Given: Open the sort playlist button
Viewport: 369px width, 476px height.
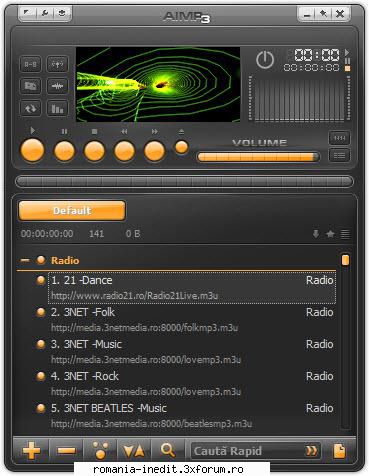Looking at the screenshot, I should [134, 451].
